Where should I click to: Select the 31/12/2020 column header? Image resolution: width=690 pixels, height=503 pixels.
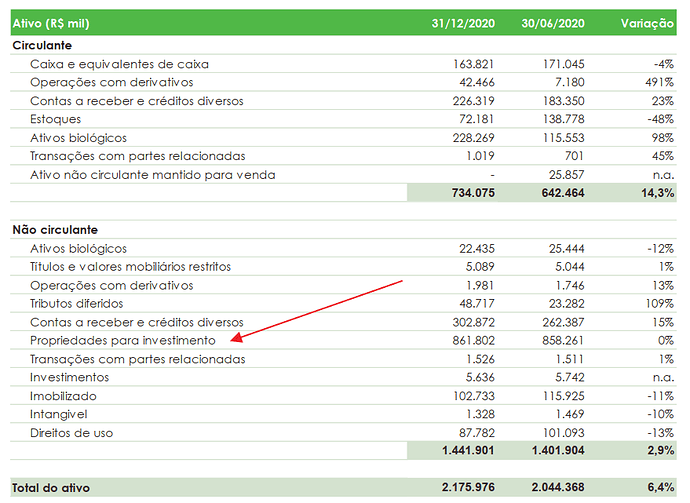[x=463, y=23]
